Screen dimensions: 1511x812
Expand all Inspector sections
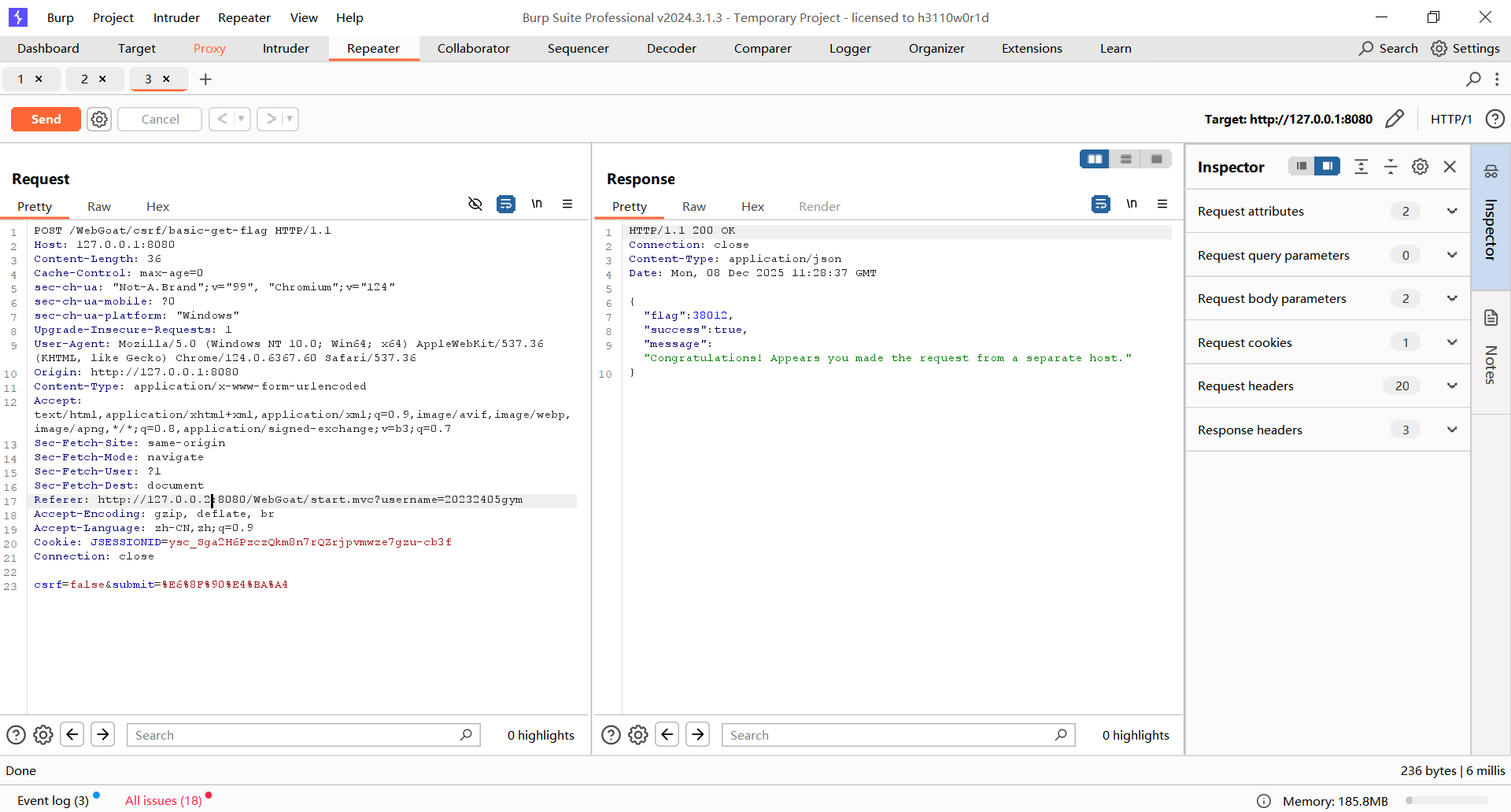[1361, 166]
